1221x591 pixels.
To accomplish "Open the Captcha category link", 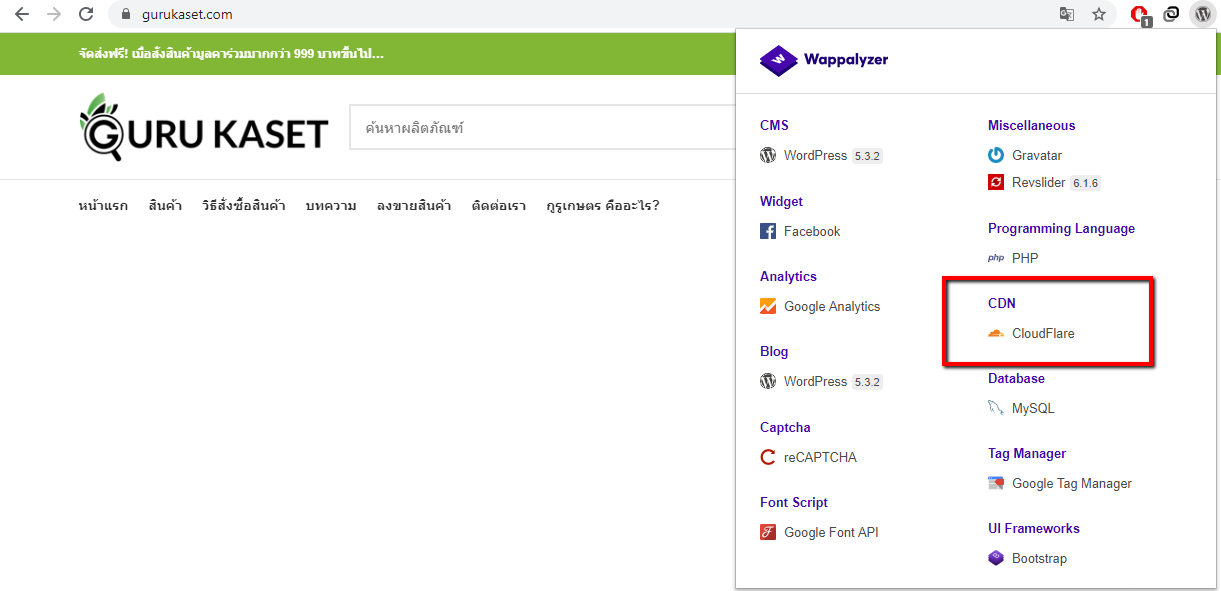I will [x=785, y=428].
